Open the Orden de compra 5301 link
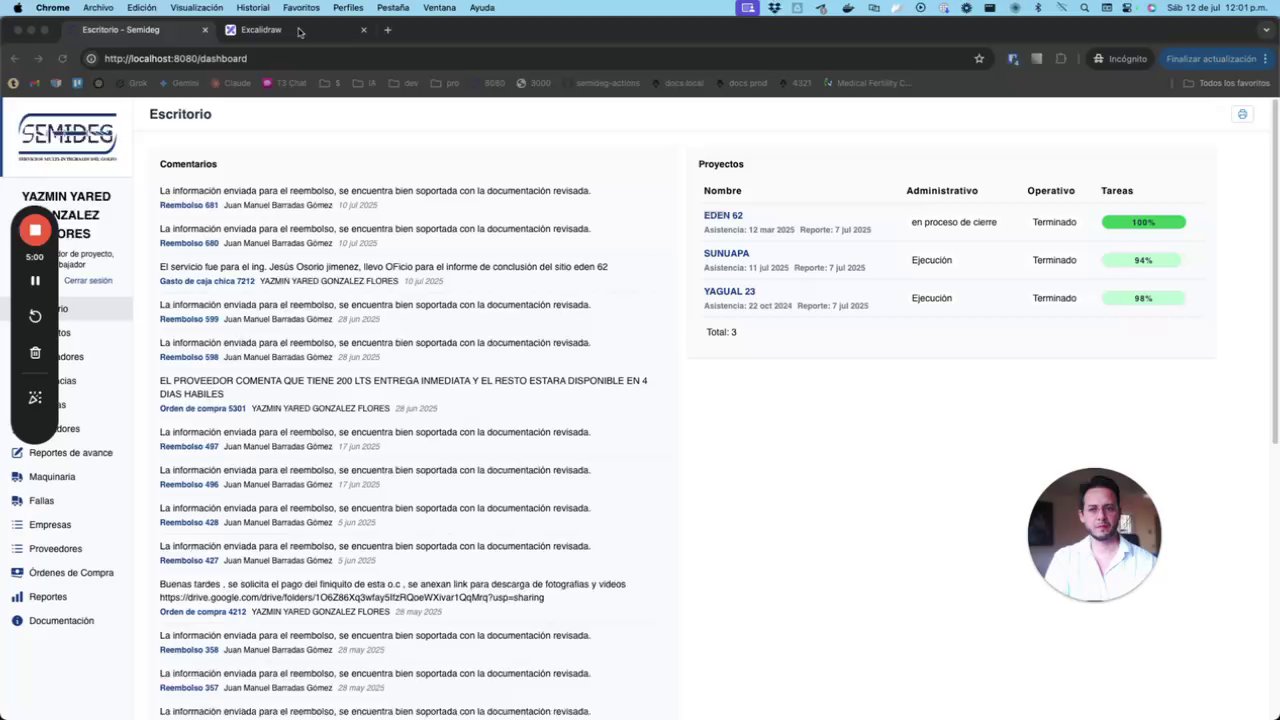1280x720 pixels. coord(203,409)
